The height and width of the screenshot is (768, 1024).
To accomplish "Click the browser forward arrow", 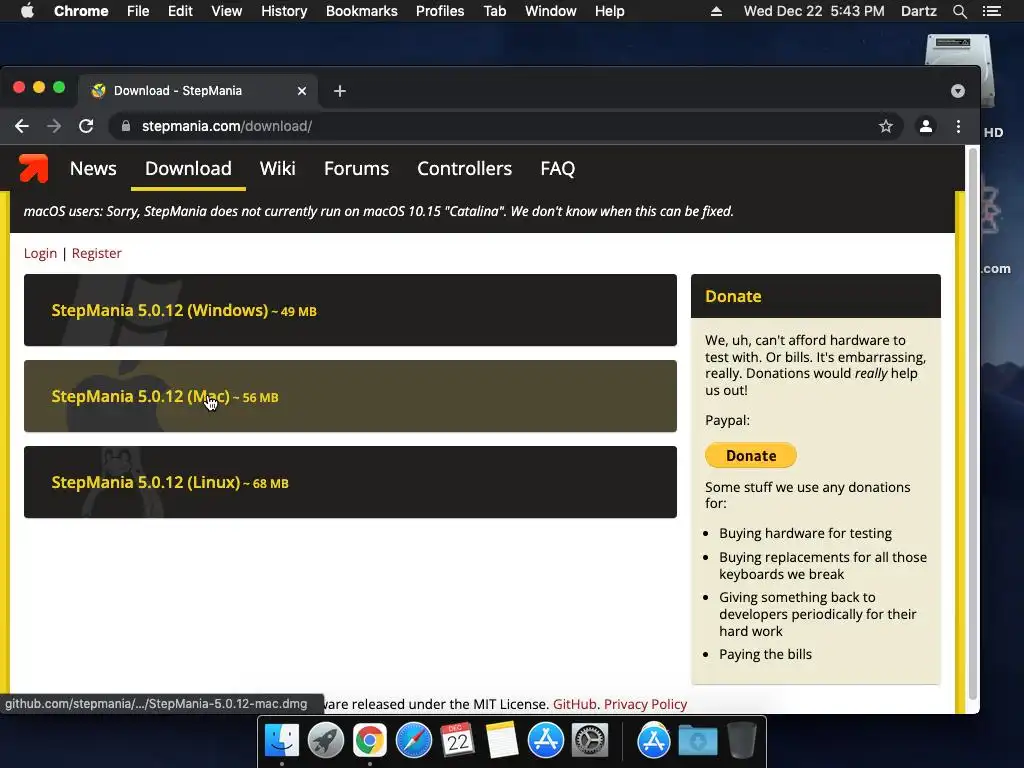I will (54, 126).
